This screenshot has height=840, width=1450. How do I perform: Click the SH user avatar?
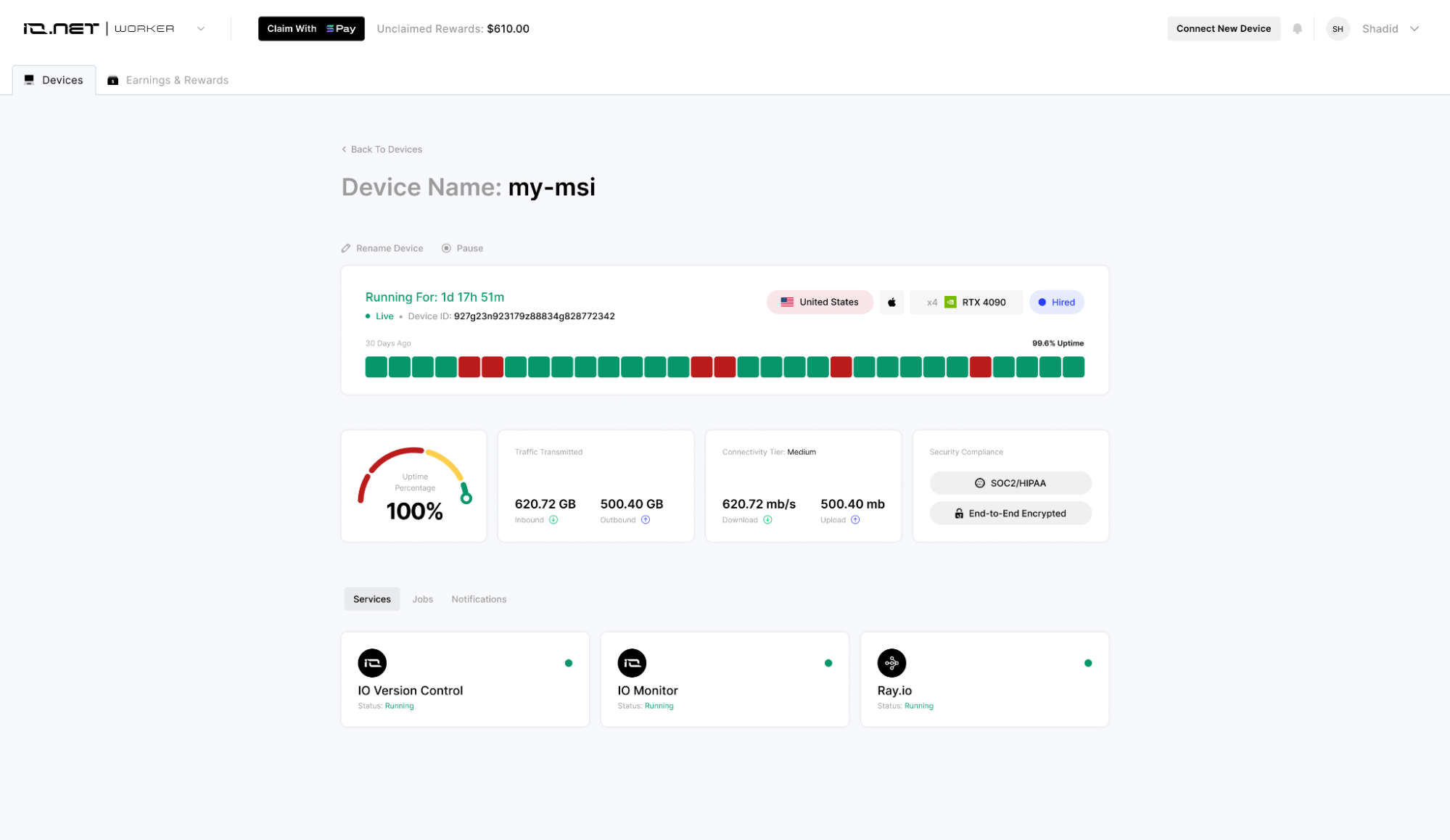[x=1338, y=29]
